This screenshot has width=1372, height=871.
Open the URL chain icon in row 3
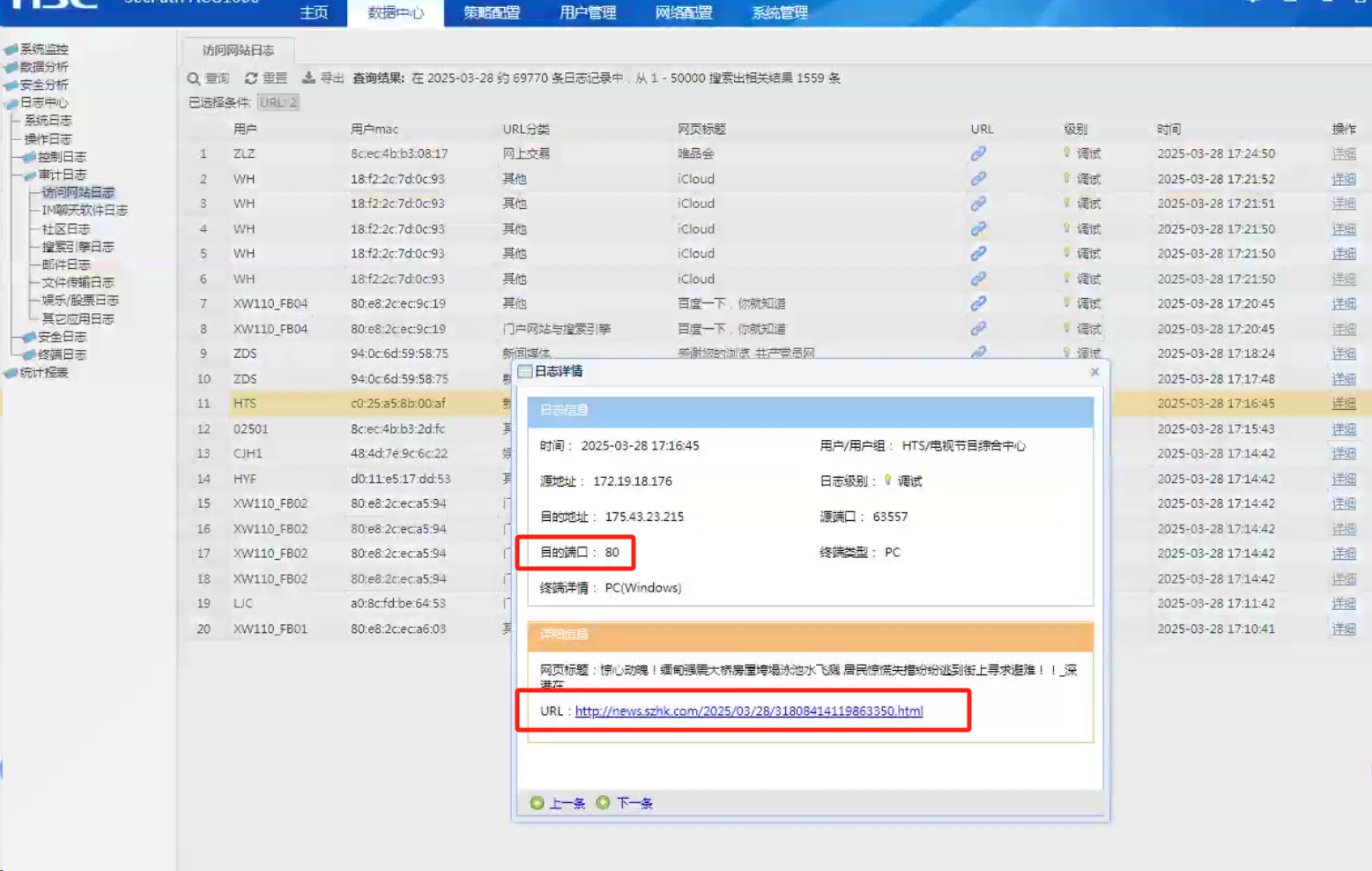coord(978,204)
